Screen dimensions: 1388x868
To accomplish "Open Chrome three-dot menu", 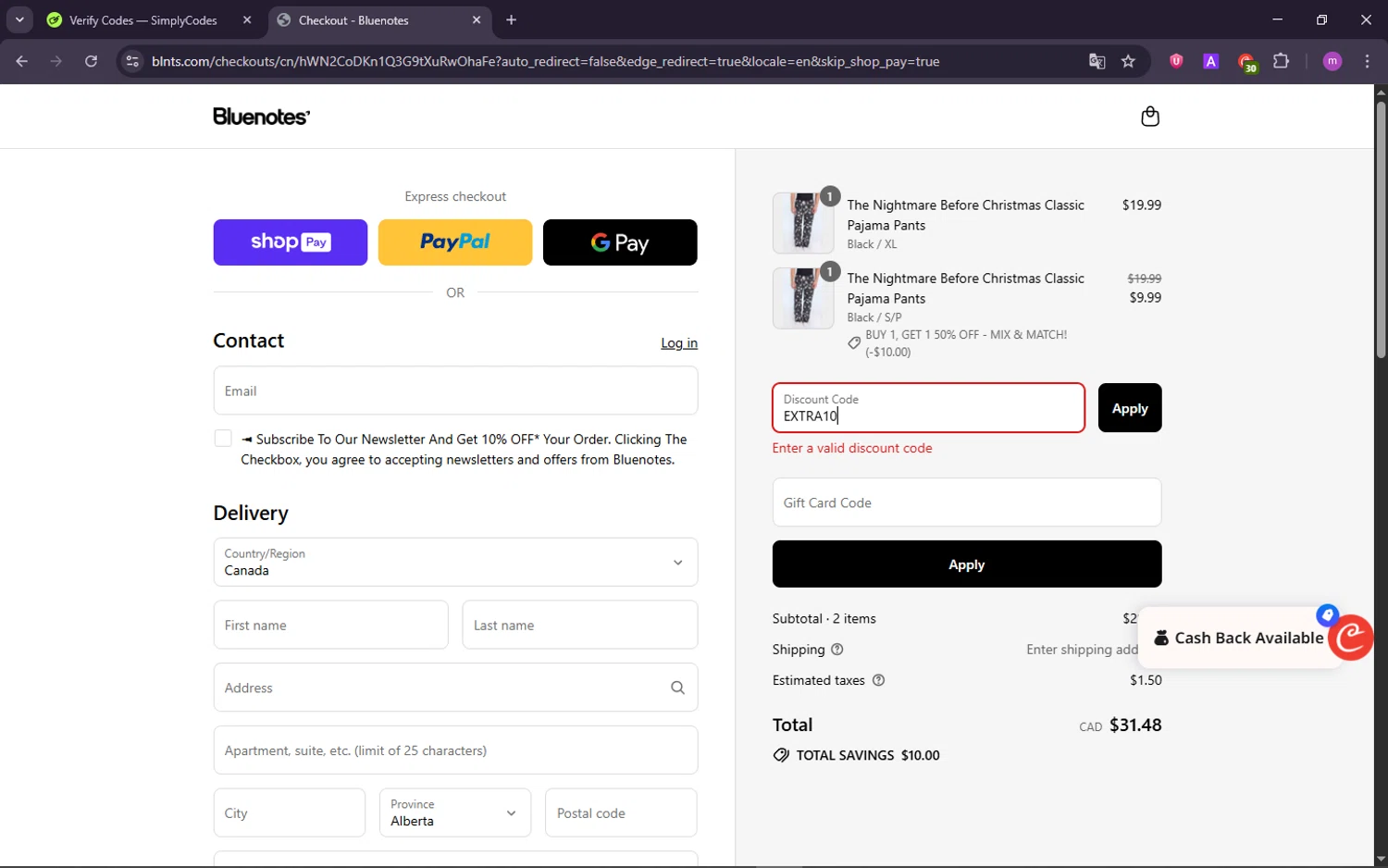I will point(1367,61).
